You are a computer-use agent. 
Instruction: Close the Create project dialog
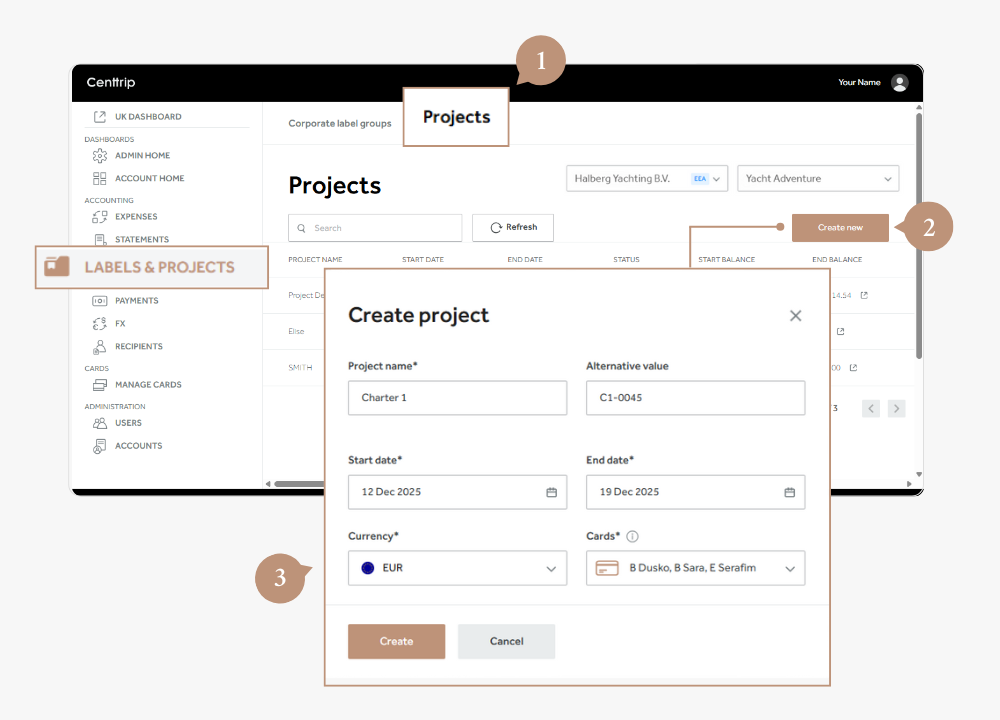[795, 316]
